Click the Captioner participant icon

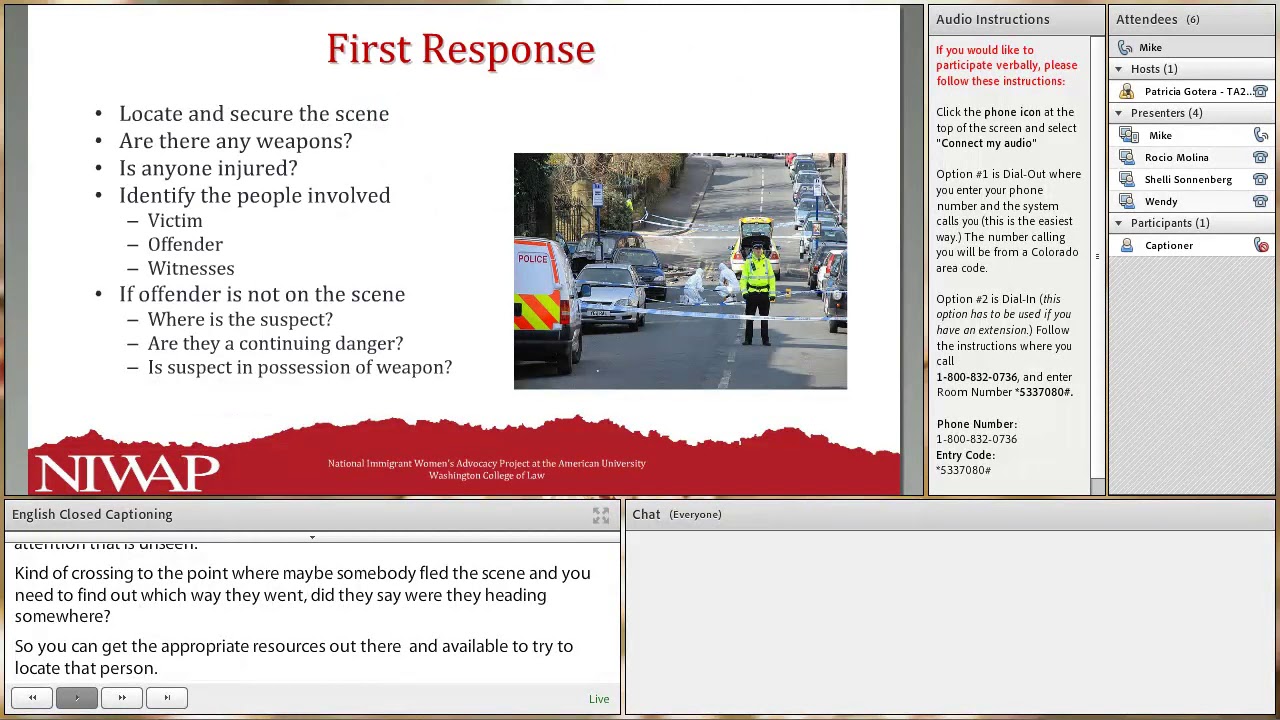tap(1127, 246)
